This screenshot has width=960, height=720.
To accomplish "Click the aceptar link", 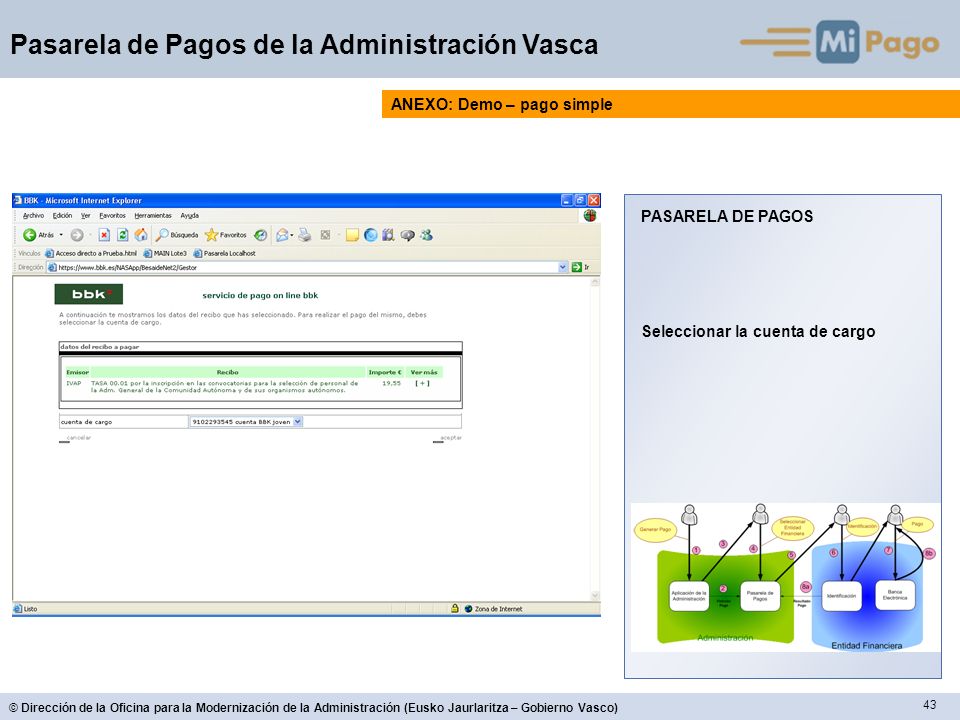I will (x=451, y=437).
